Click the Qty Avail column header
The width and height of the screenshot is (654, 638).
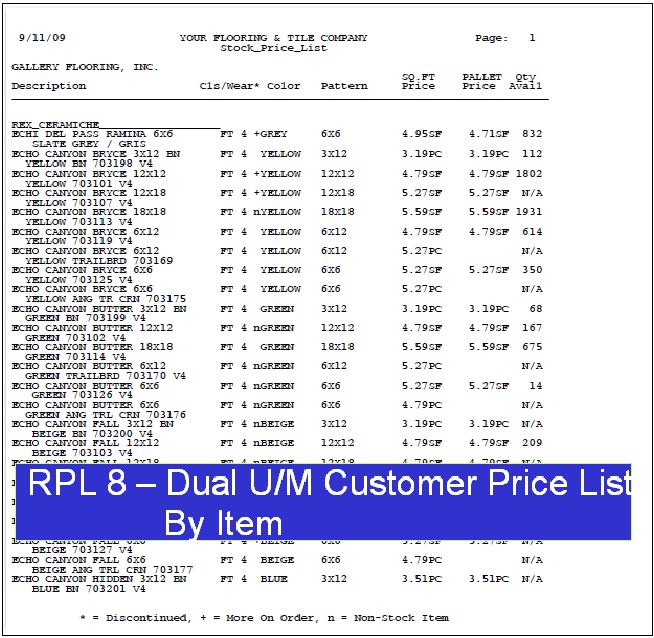coord(525,81)
